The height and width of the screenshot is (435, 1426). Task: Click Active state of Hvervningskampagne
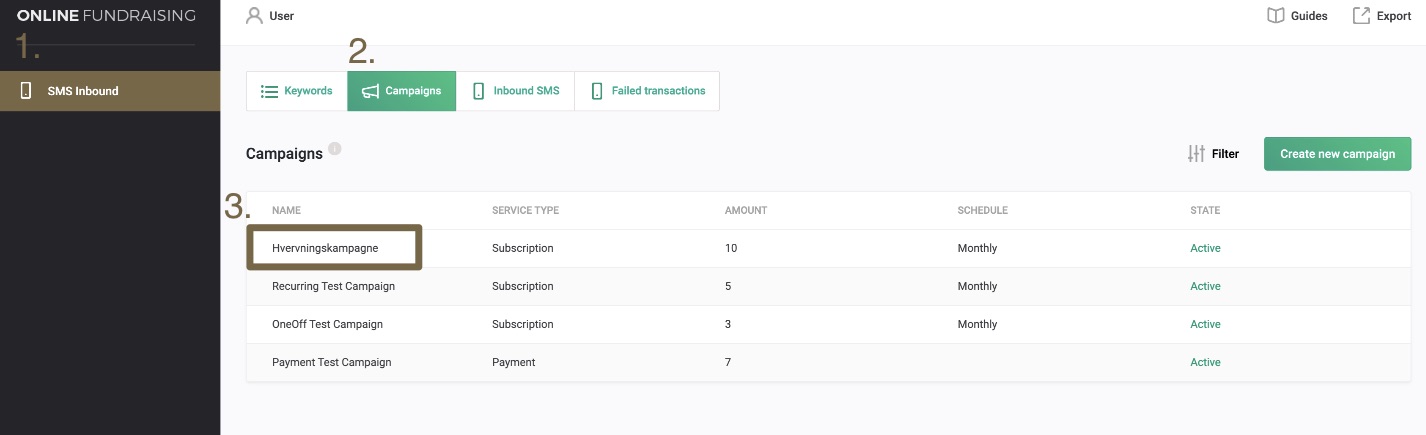[x=1205, y=248]
